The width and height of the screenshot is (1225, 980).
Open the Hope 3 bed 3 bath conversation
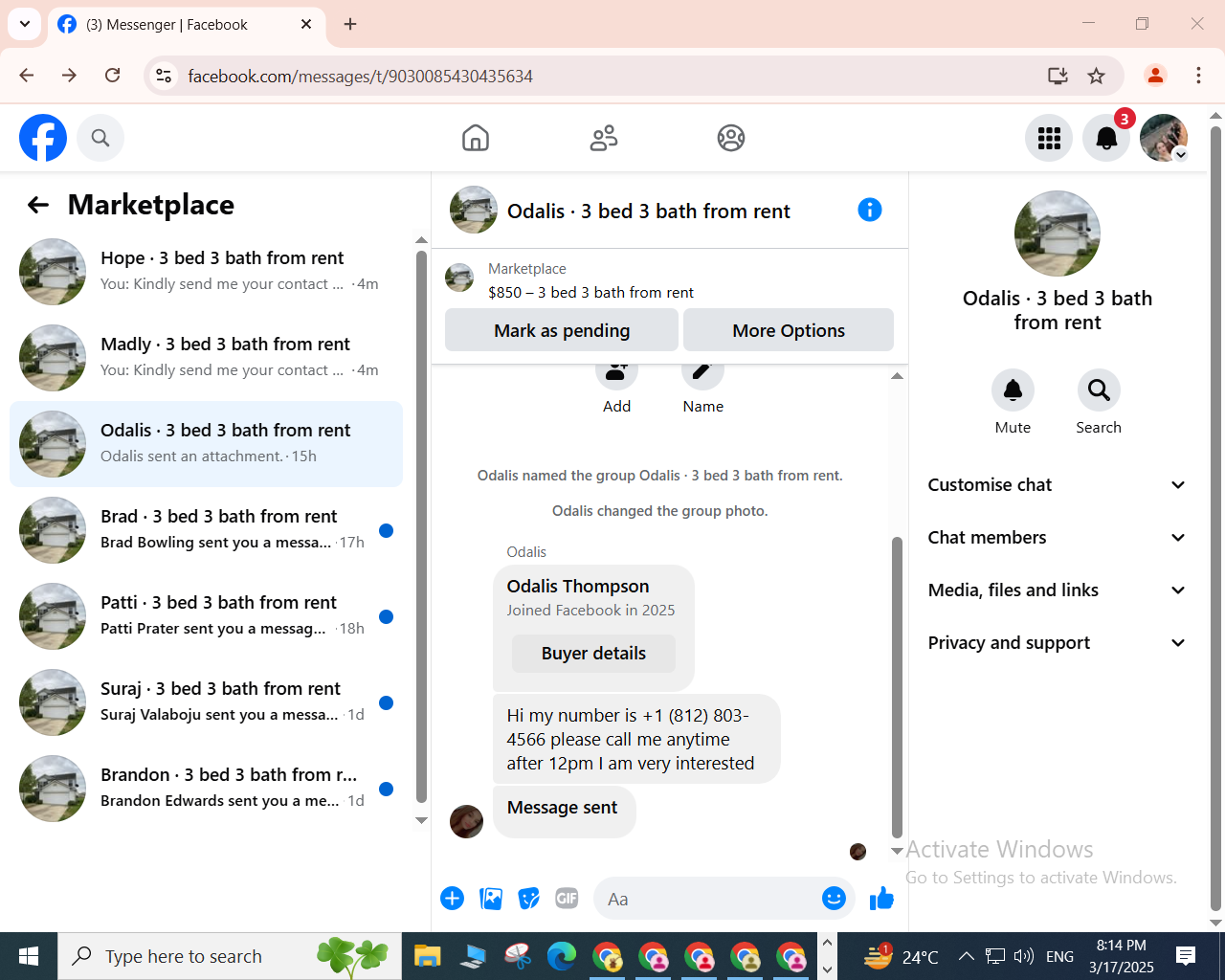tap(206, 272)
